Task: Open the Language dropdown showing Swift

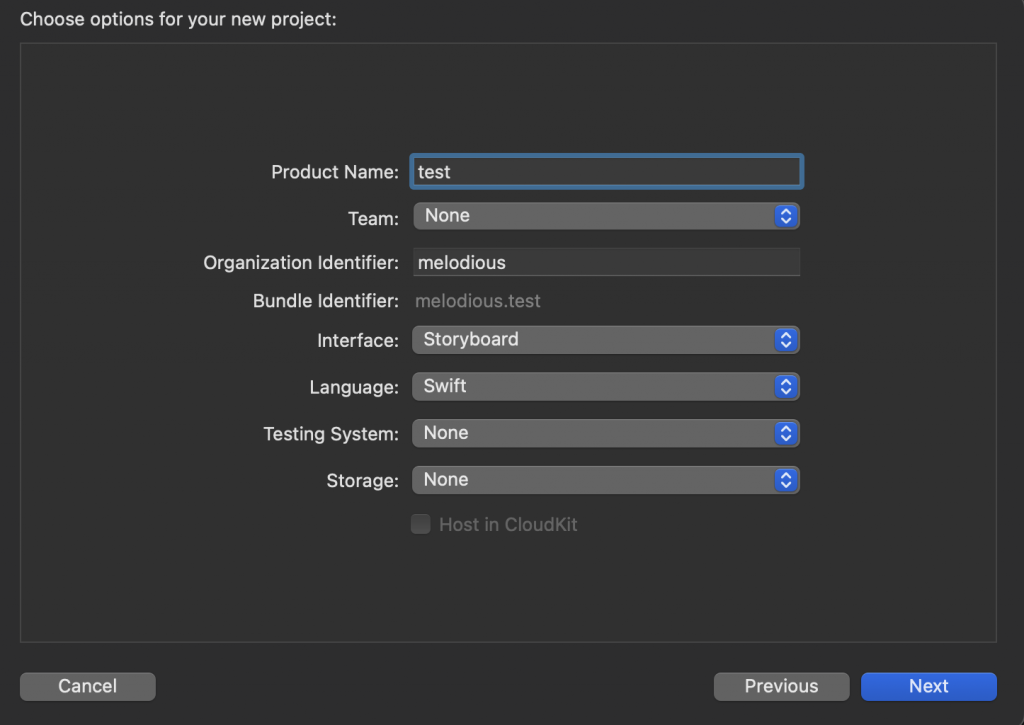Action: [x=592, y=386]
